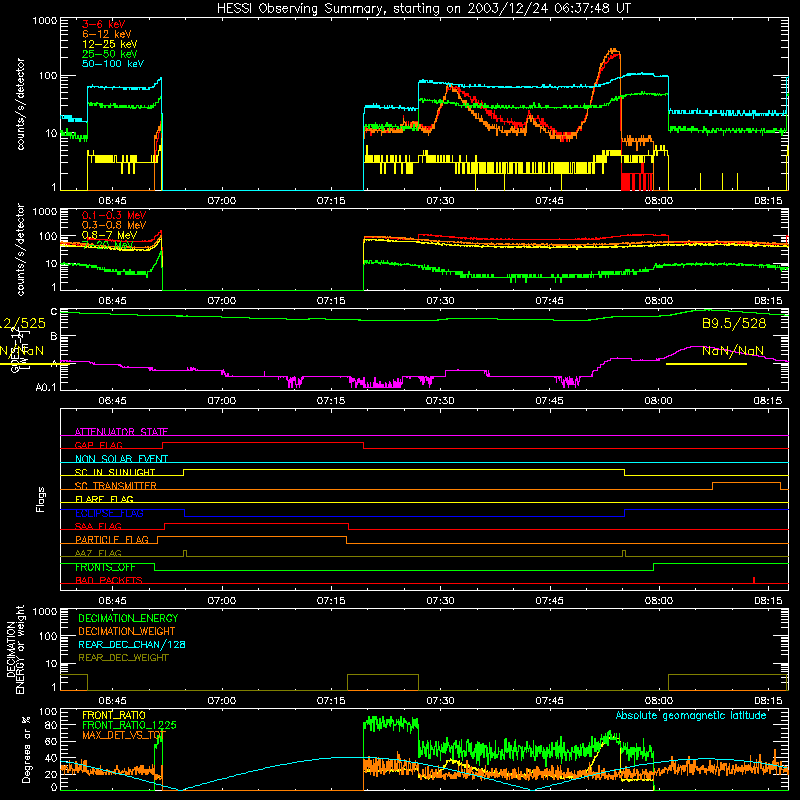This screenshot has height=800, width=800.
Task: Click the 07:30 tick label under the top panel
Action: pyautogui.click(x=440, y=201)
